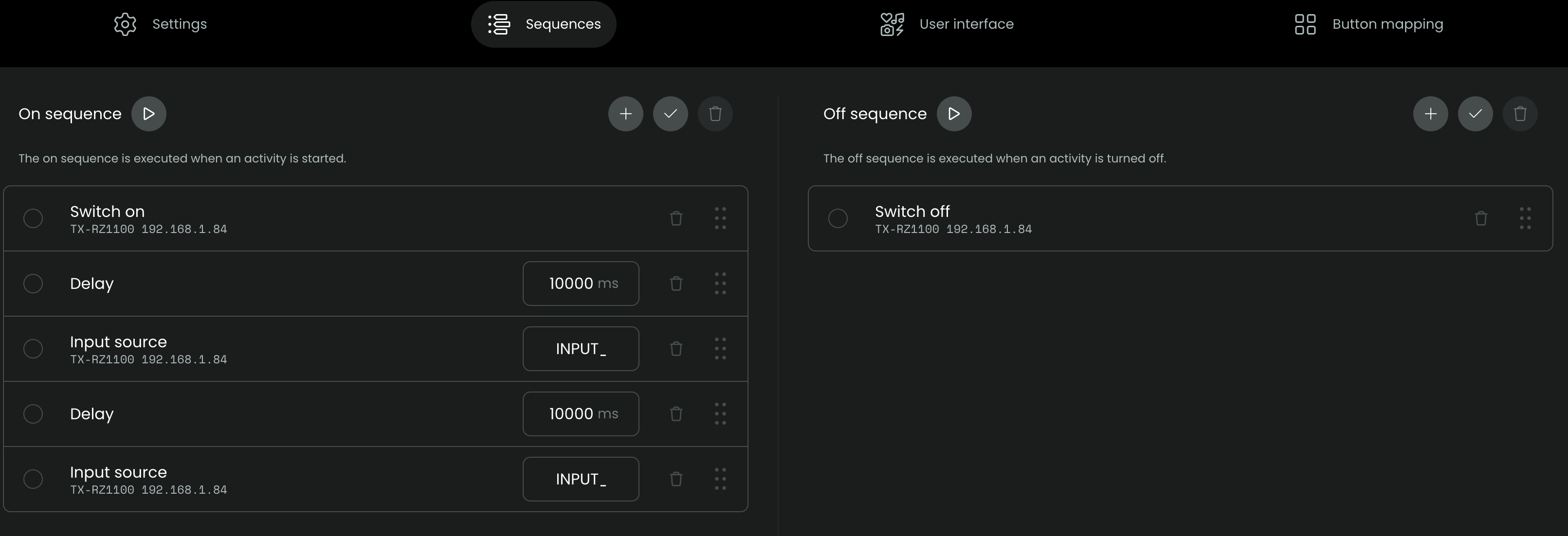Click Off sequence checkmark icon

(x=1475, y=114)
